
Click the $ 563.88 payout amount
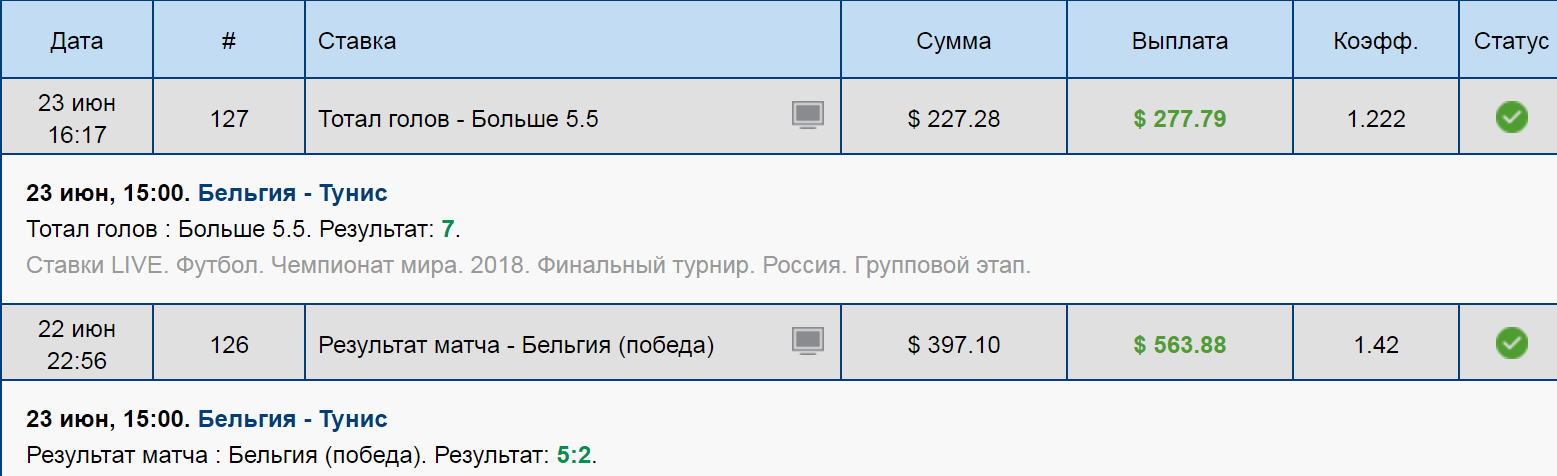coord(1180,345)
